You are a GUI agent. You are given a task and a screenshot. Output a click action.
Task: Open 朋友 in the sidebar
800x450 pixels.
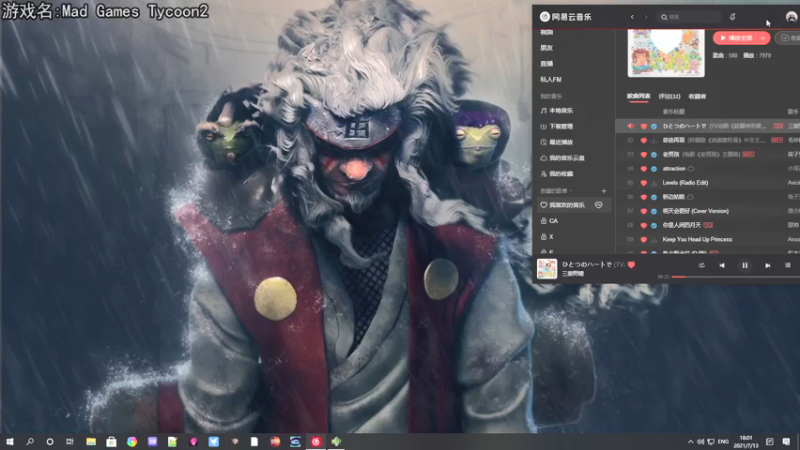point(546,48)
